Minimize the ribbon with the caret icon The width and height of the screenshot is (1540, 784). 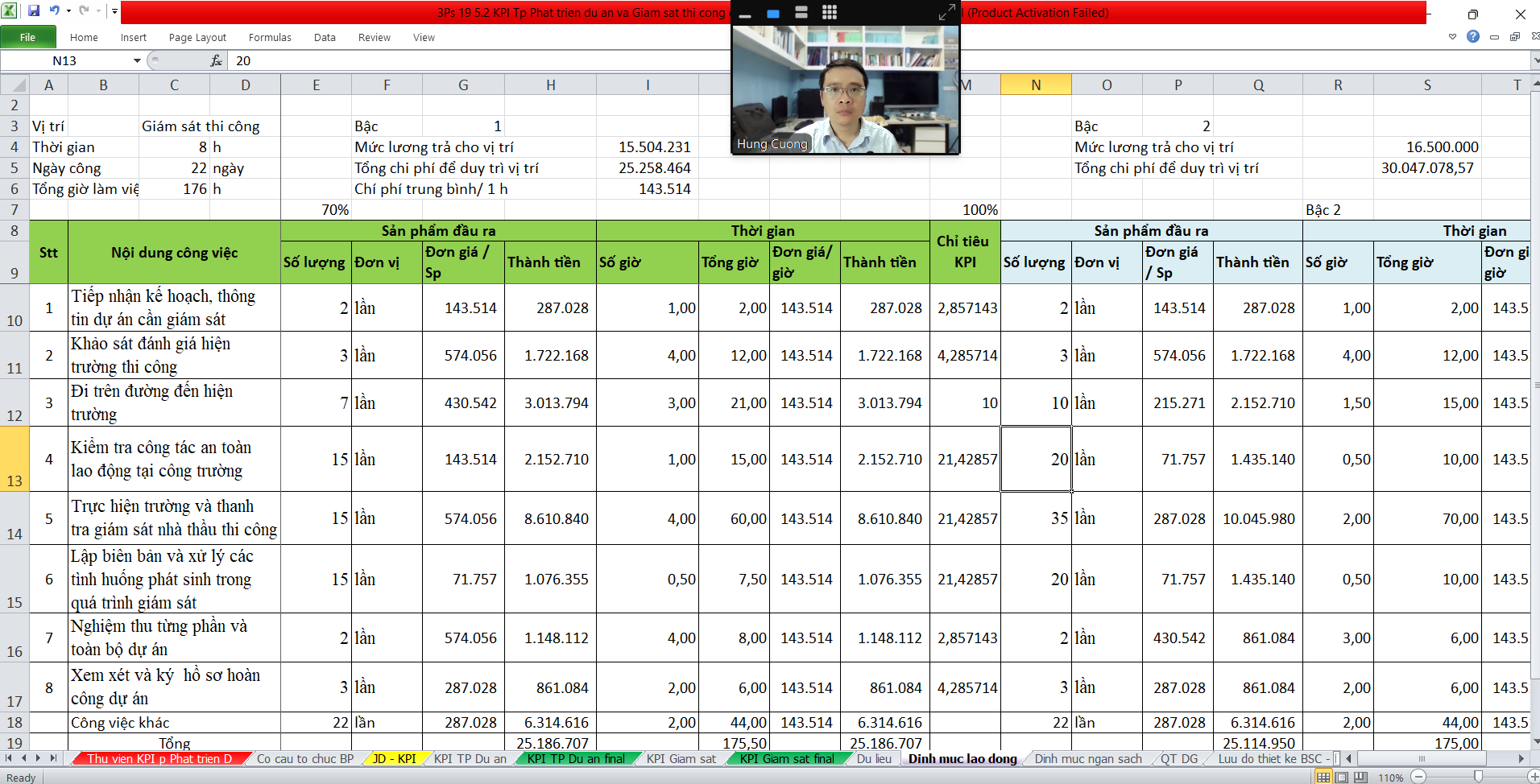point(1452,37)
